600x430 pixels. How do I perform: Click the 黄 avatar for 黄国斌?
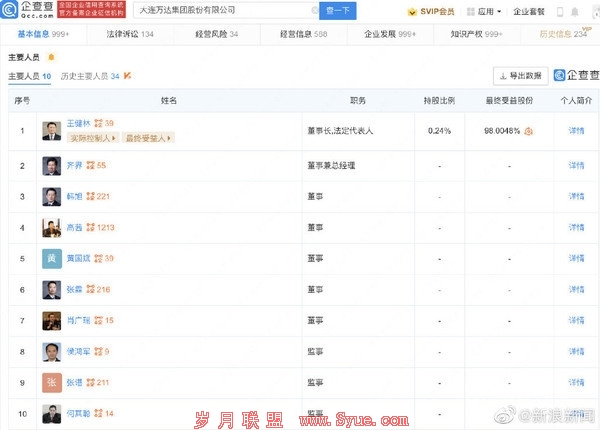coord(52,259)
